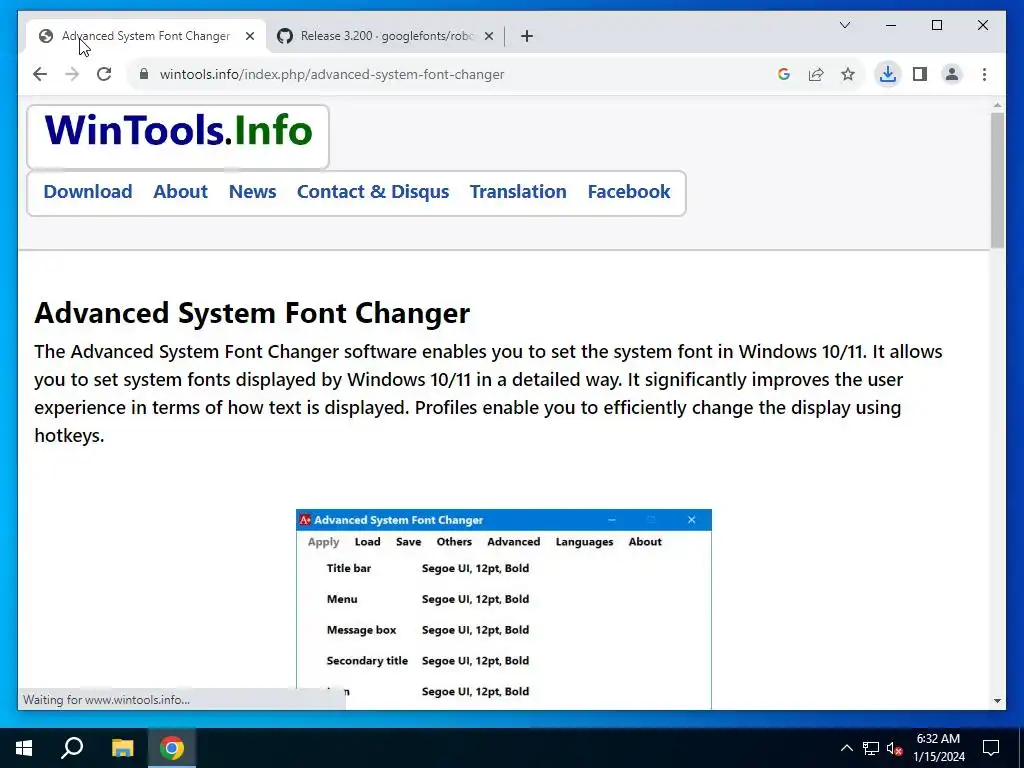Click the scrollbar down arrow

[997, 701]
